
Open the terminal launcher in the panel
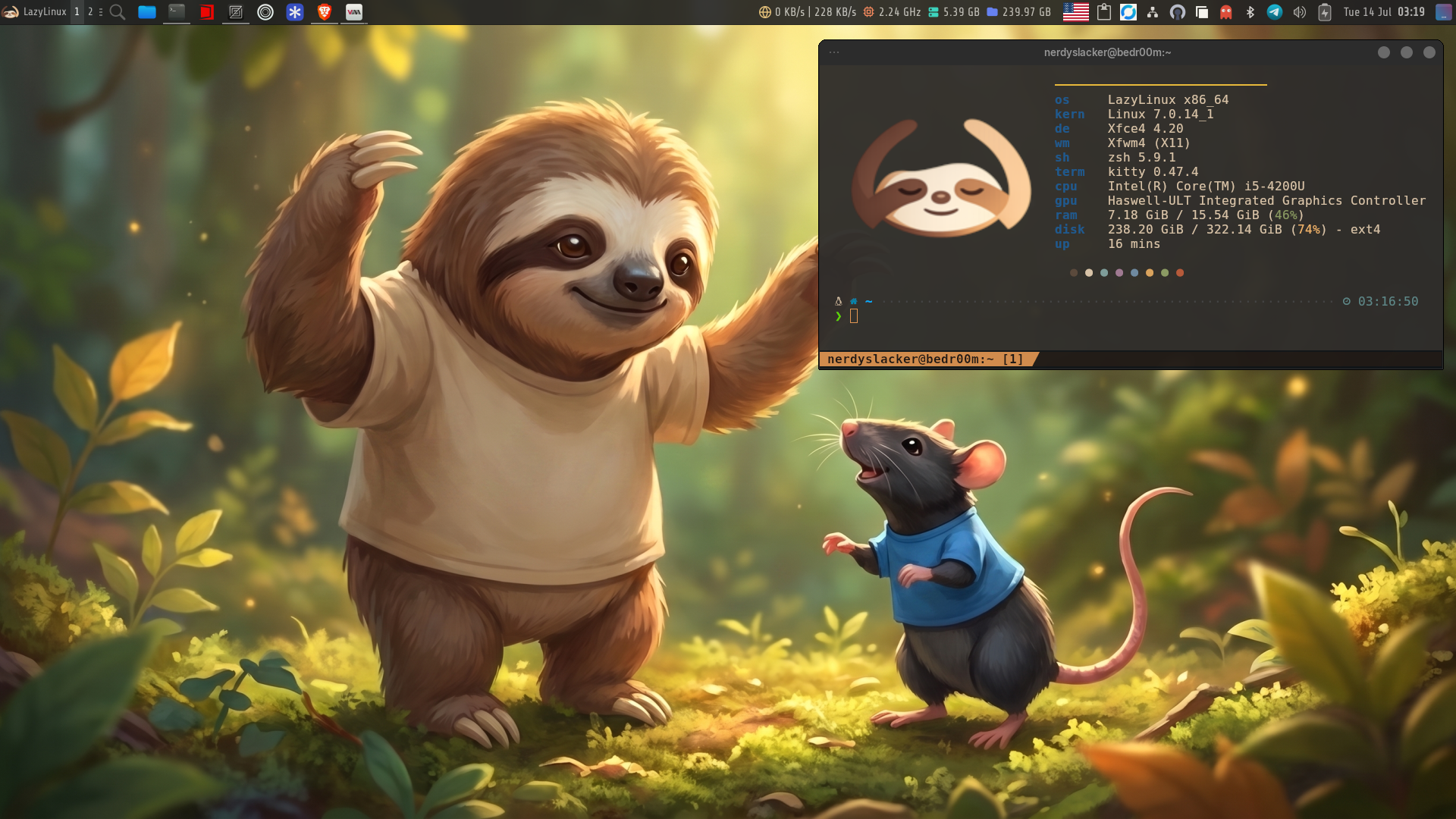point(177,11)
